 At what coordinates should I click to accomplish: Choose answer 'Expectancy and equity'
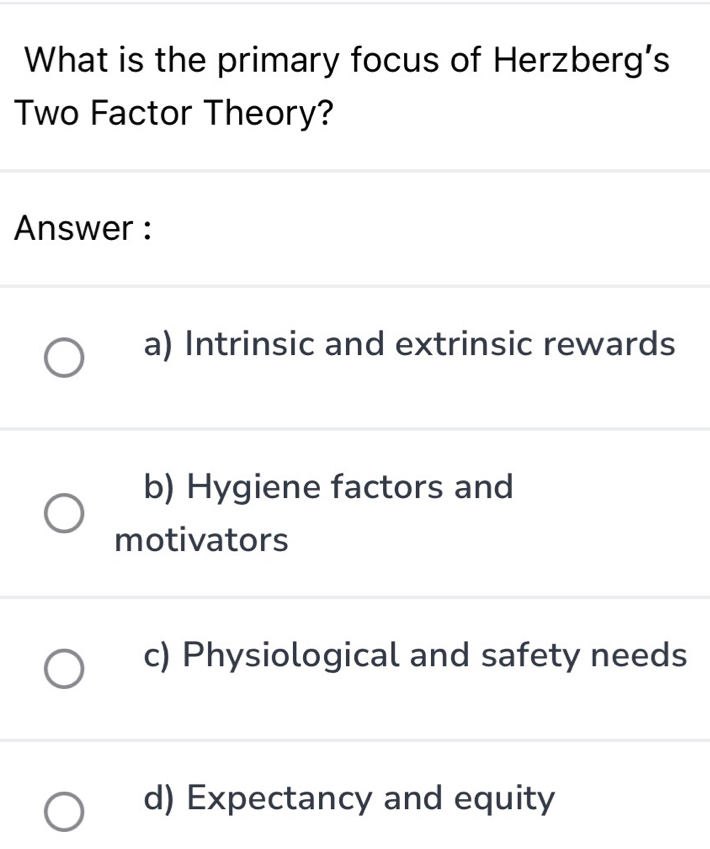point(348,798)
